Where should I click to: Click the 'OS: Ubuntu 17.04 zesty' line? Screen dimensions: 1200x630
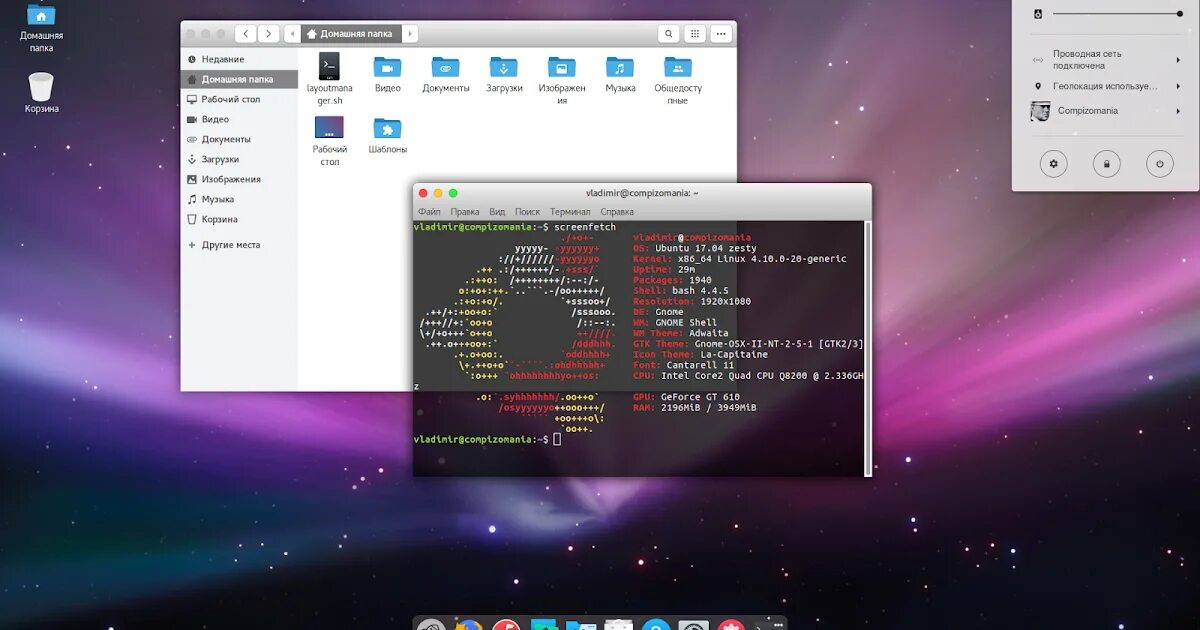pos(695,248)
